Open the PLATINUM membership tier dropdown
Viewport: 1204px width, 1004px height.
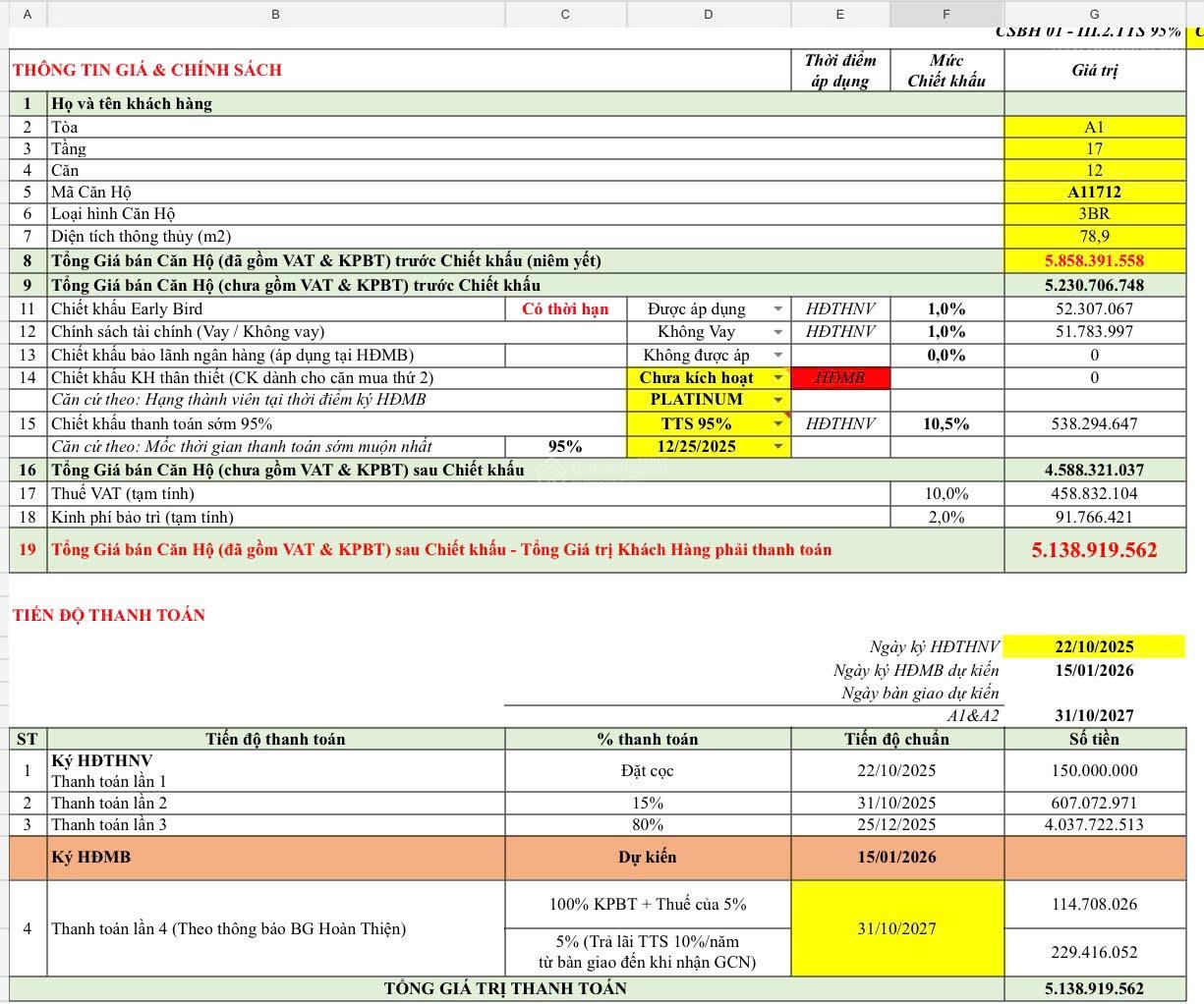click(x=777, y=400)
